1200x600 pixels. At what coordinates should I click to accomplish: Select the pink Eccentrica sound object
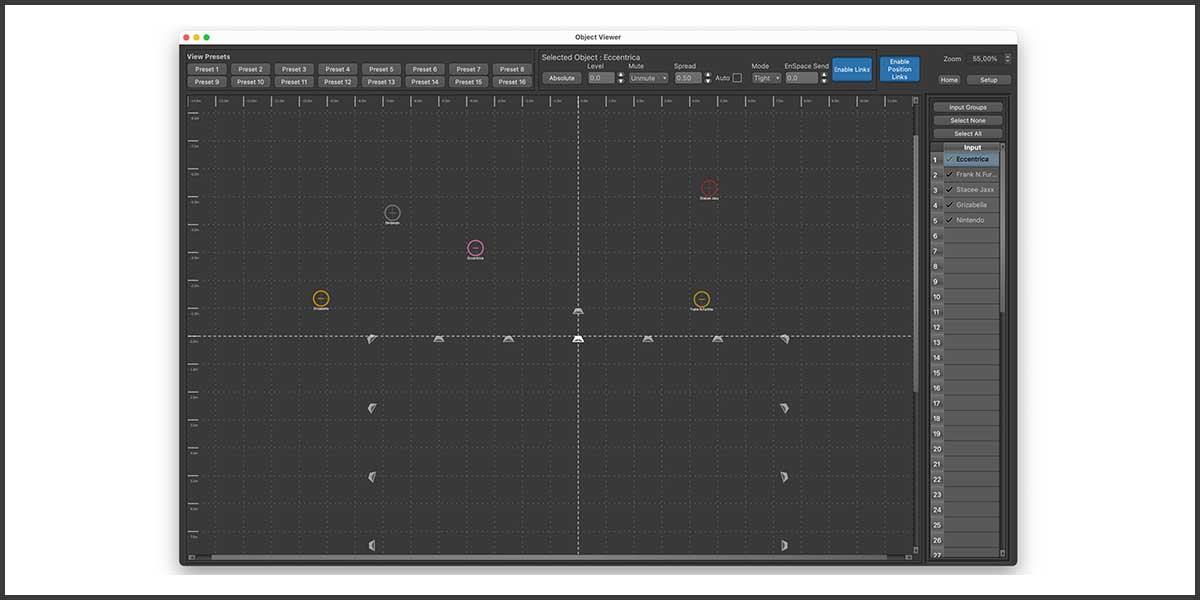pos(476,248)
